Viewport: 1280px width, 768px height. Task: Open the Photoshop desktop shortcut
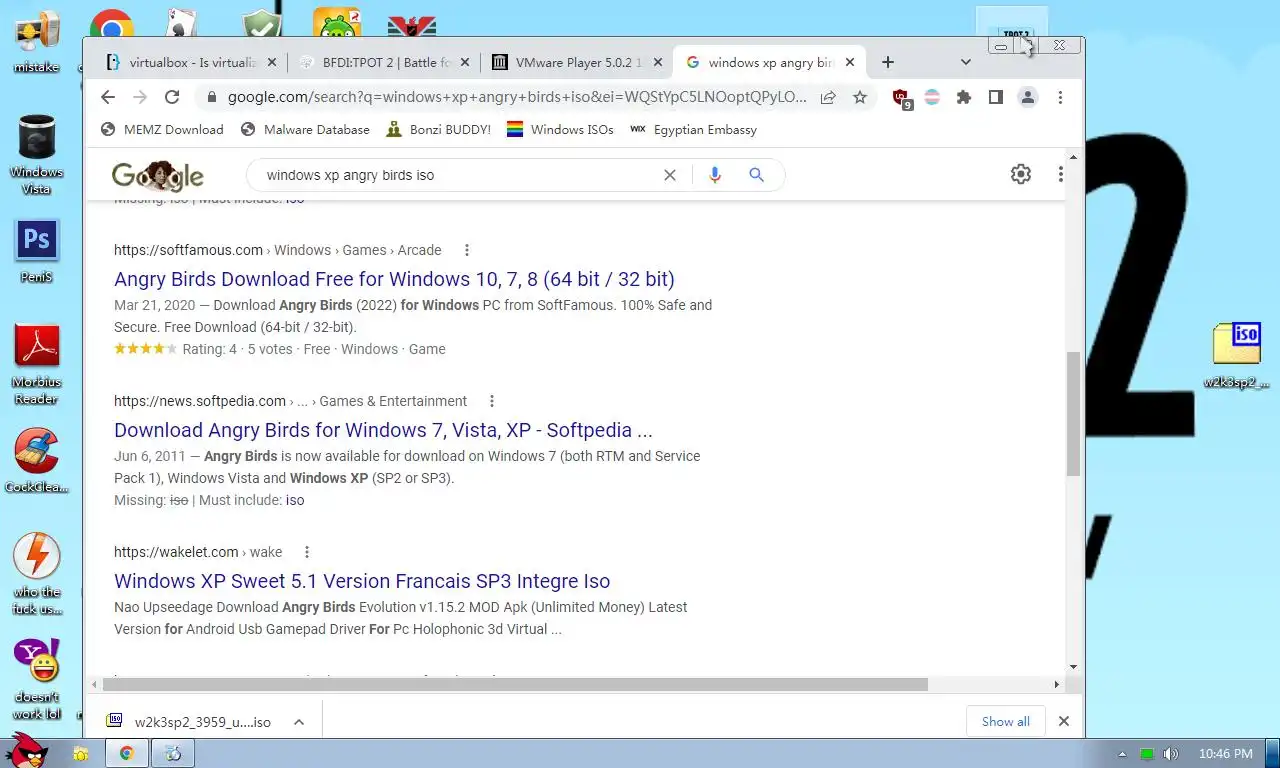[x=37, y=251]
